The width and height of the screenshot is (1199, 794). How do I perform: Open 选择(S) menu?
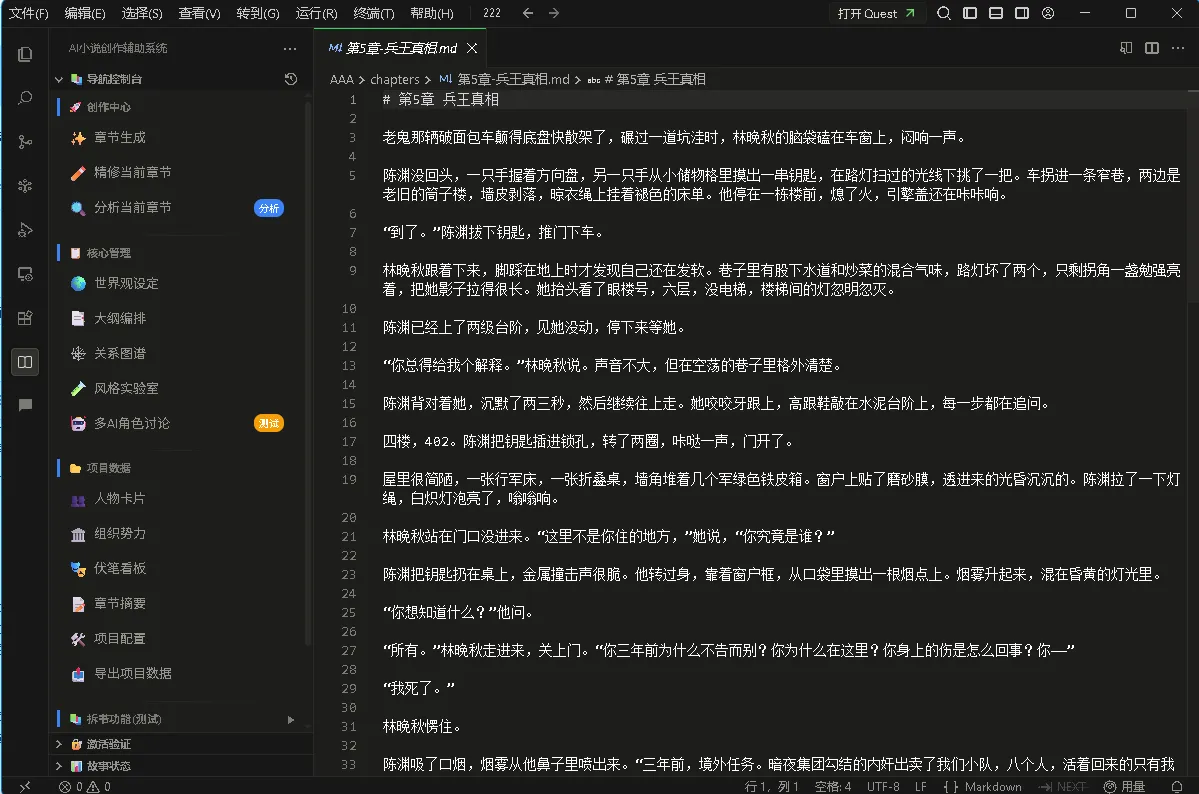coord(142,13)
